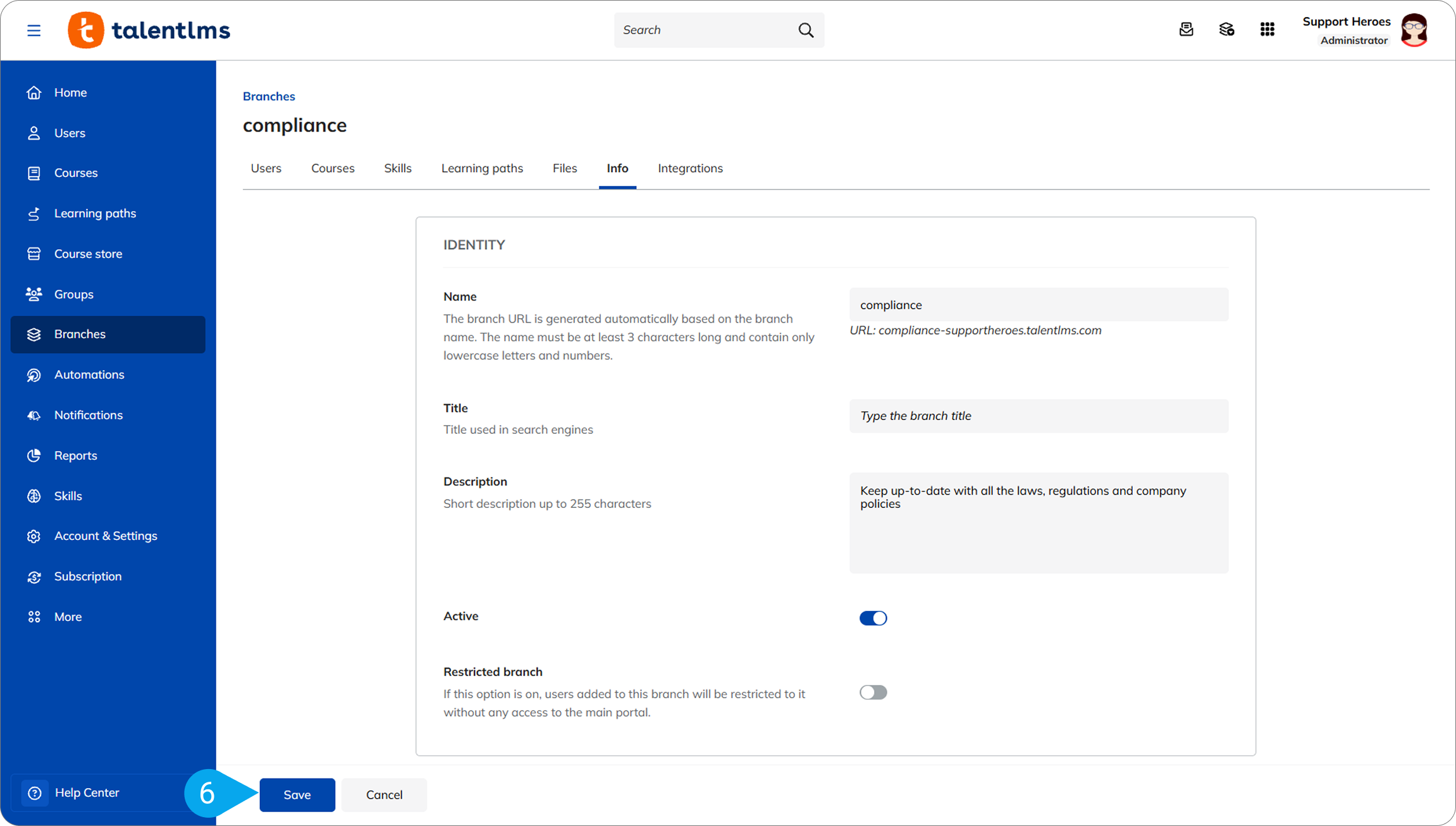The height and width of the screenshot is (826, 1456).
Task: Open Reports label in sidebar
Action: coord(75,455)
